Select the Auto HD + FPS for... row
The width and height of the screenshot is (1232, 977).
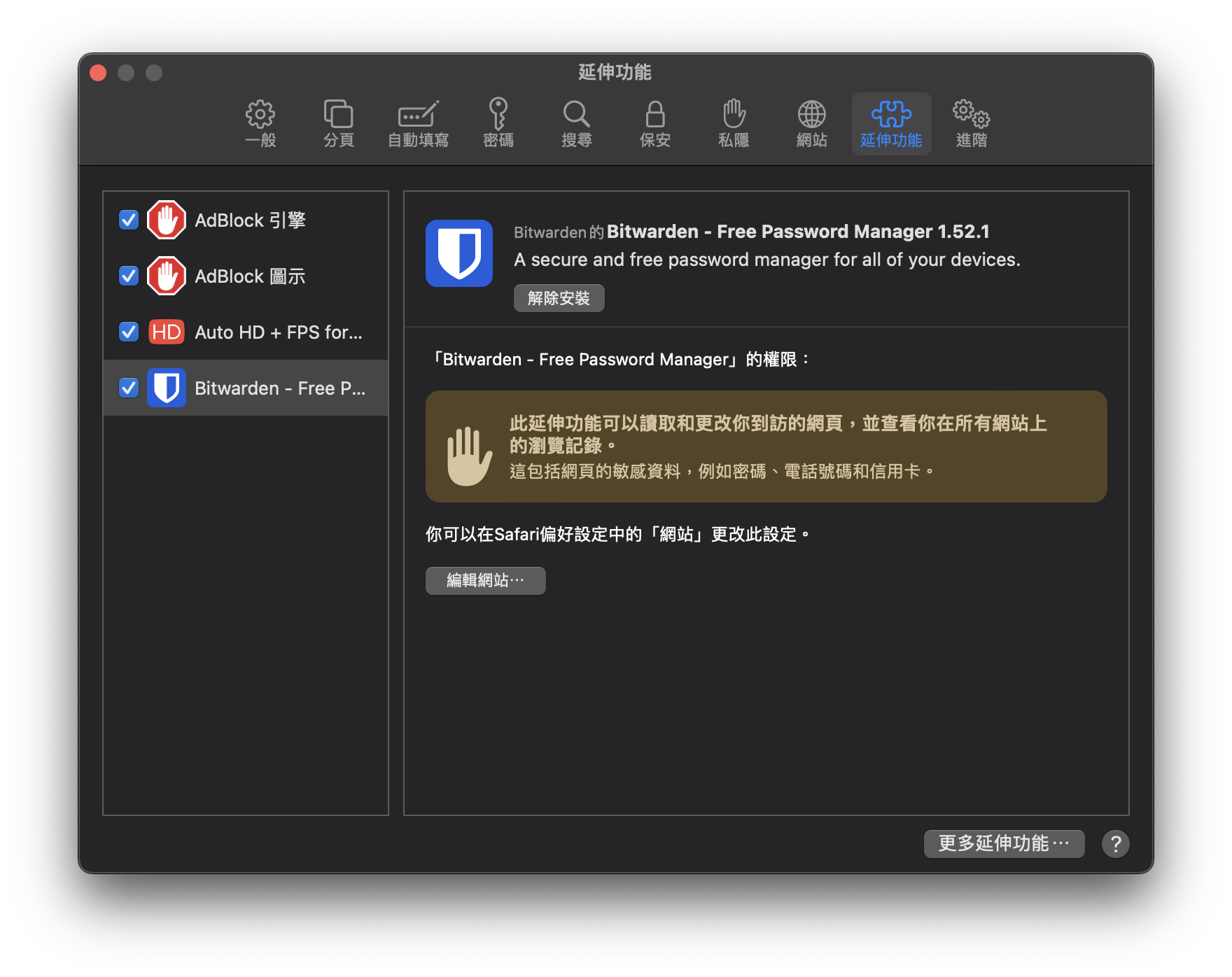click(246, 332)
